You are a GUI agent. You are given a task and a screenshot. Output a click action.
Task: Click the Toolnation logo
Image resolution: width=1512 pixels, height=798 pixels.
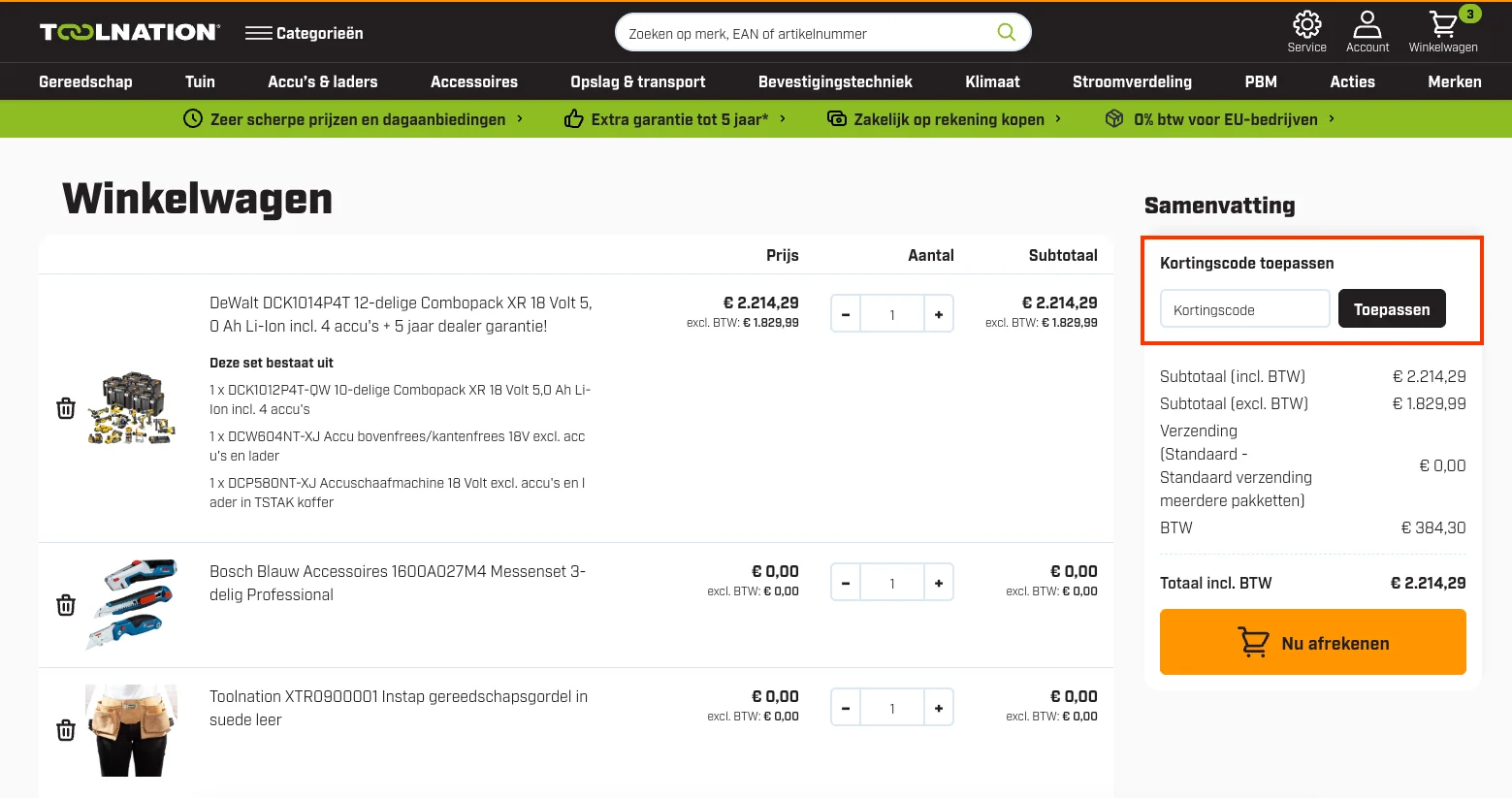[130, 33]
